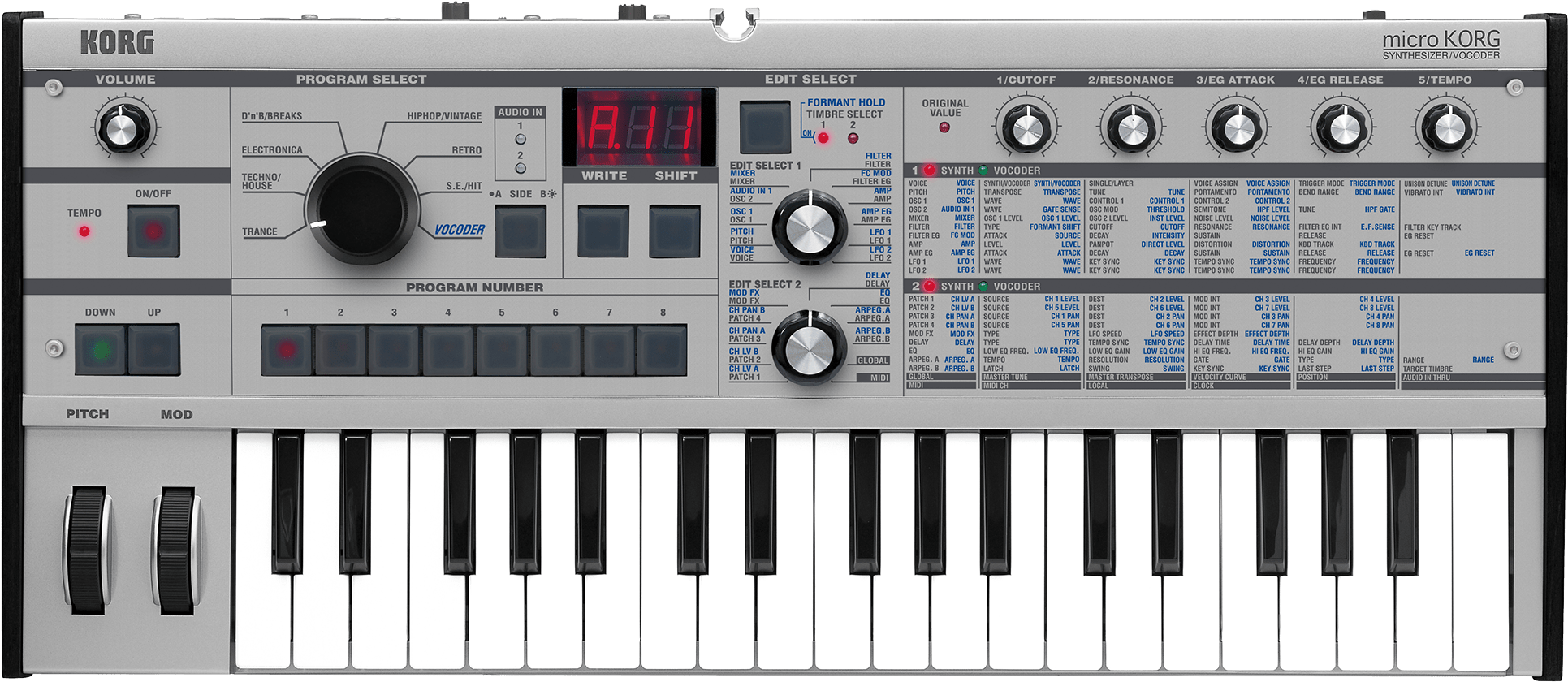
Task: Click the EDIT SELECT header label
Action: tap(810, 79)
